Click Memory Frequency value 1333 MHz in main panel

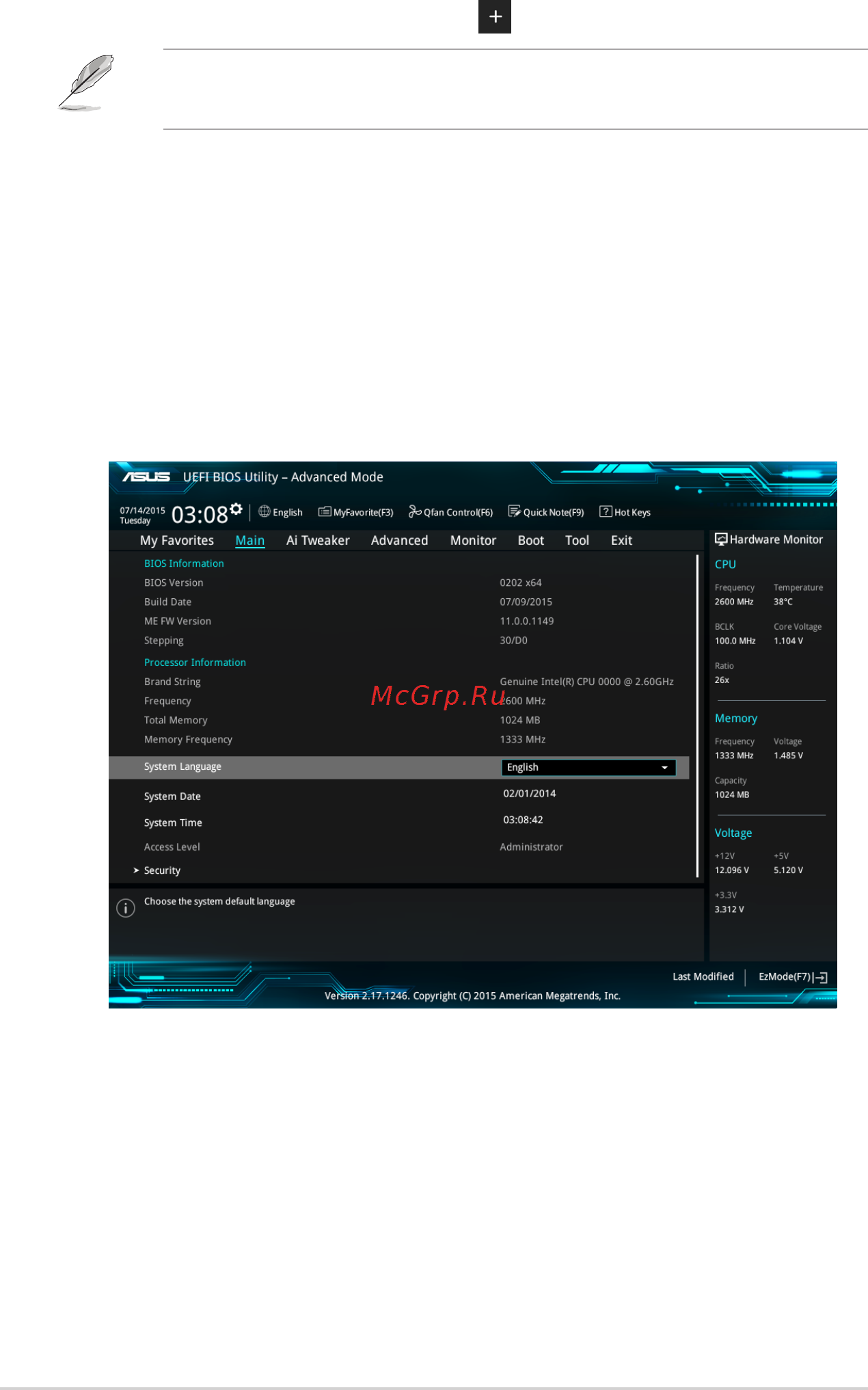click(523, 739)
